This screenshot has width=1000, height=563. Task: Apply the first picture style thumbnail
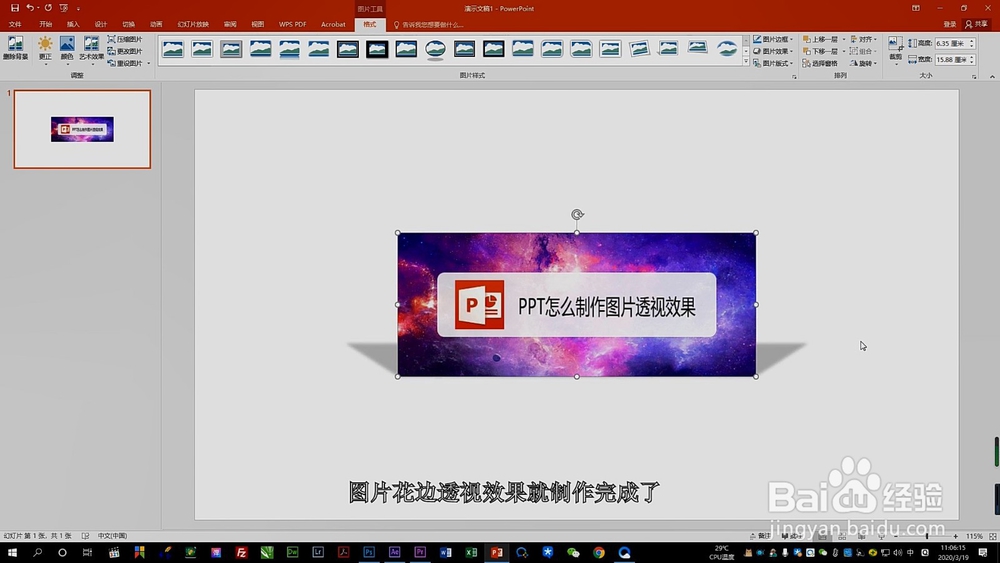[x=173, y=49]
